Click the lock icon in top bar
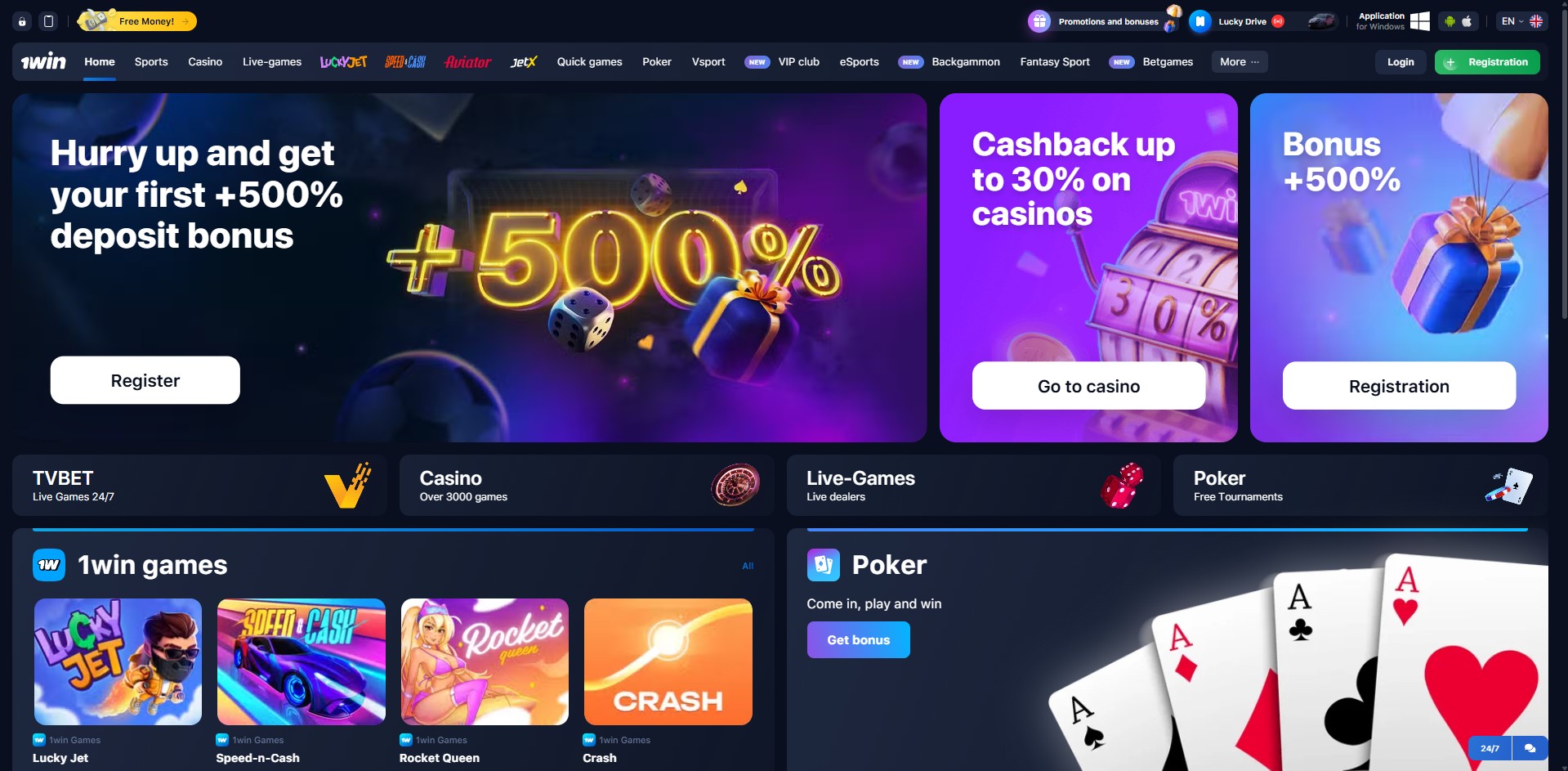Viewport: 1568px width, 771px height. point(23,21)
